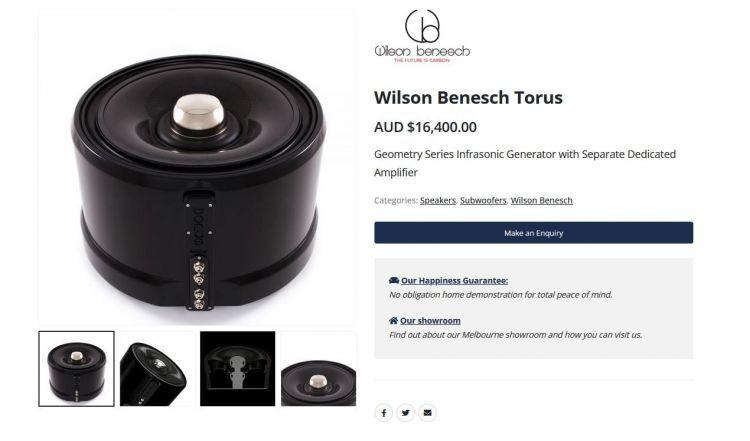Select the fourth thumbnail showing top view

(x=319, y=369)
